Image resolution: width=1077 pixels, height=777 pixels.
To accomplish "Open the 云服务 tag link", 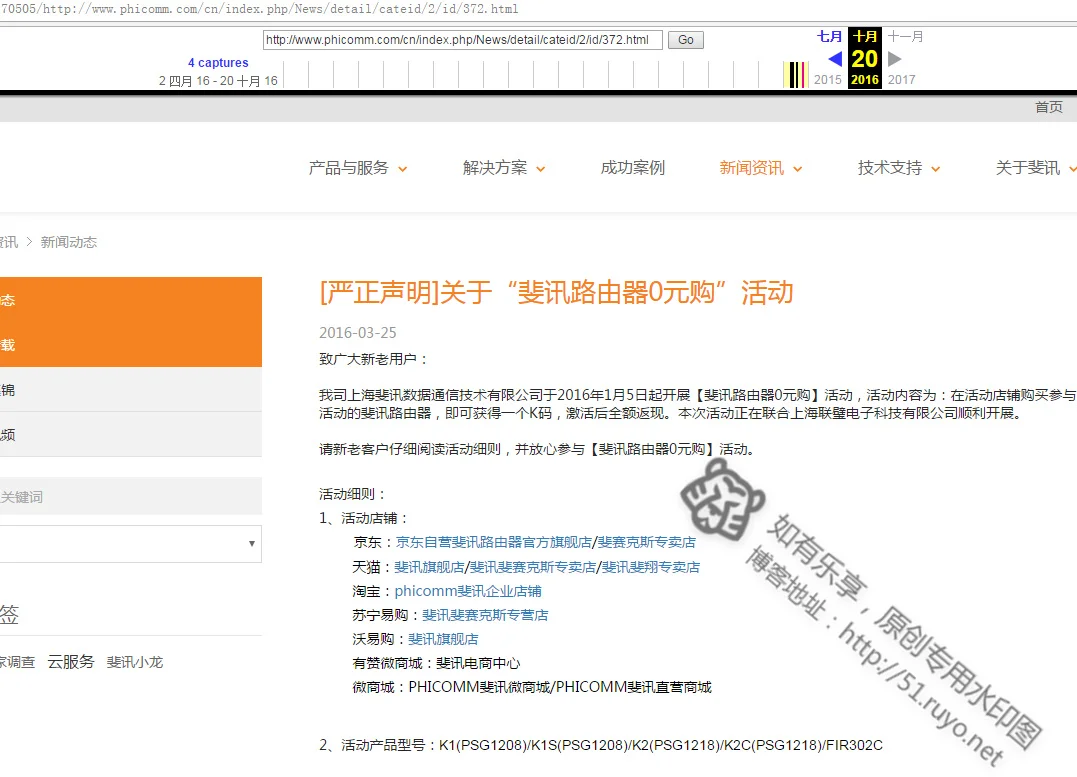I will (71, 662).
